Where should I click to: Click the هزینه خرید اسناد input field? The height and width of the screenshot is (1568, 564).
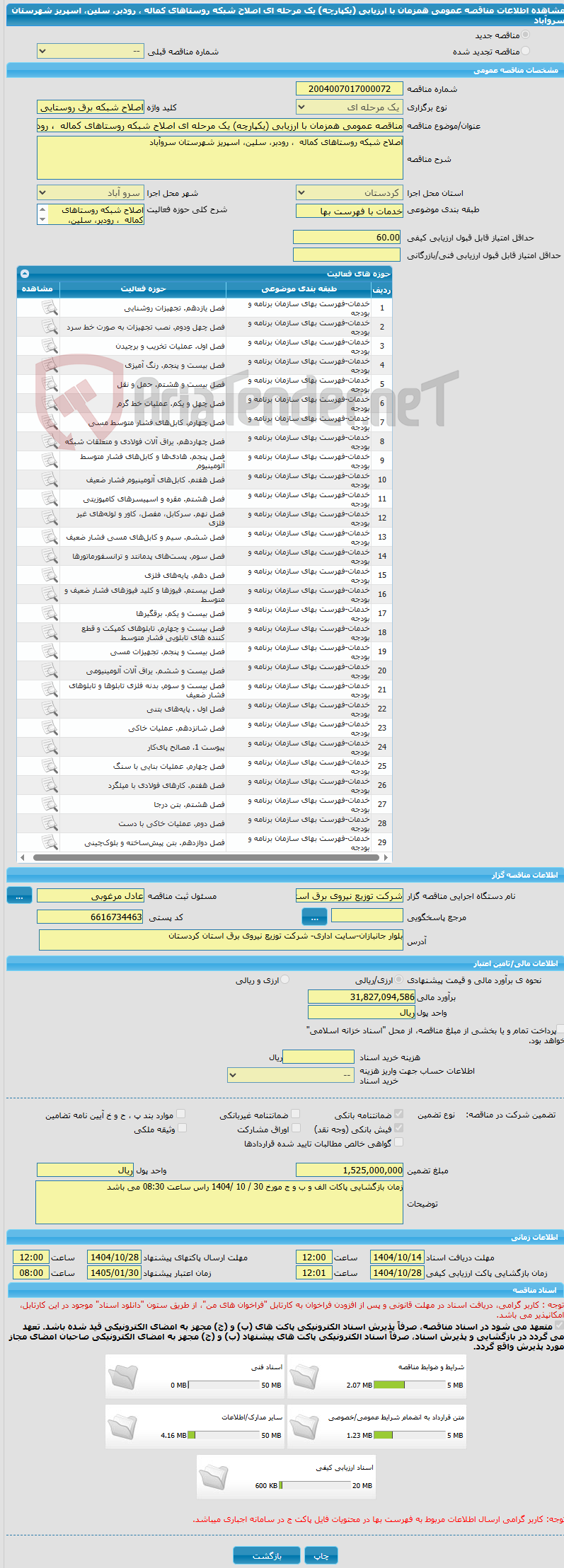tap(318, 1057)
